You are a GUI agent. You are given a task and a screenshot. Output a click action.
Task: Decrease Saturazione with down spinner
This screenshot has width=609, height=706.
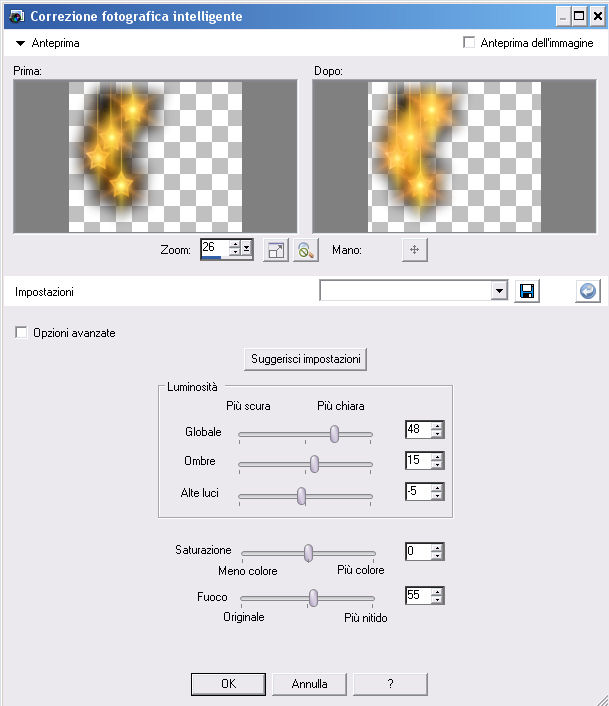coord(437,556)
